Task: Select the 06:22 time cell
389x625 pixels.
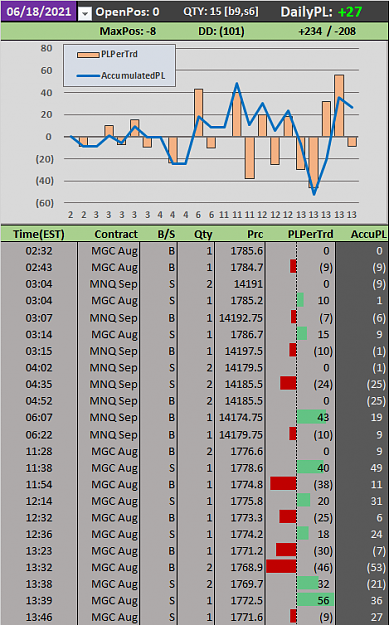Action: (39, 434)
